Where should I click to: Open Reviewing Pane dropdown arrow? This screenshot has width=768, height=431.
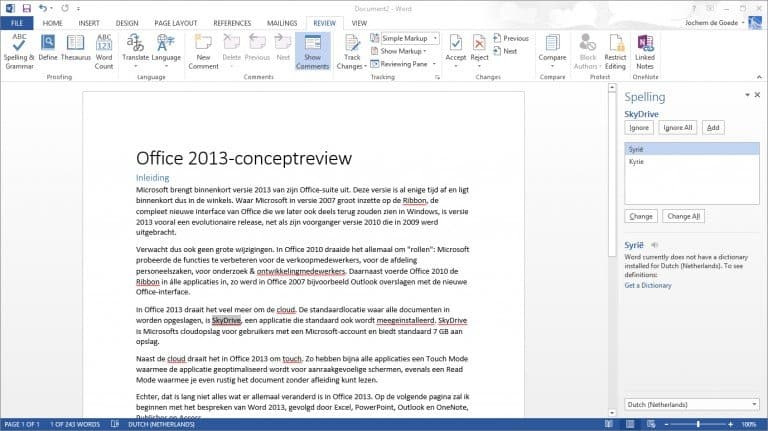434,64
